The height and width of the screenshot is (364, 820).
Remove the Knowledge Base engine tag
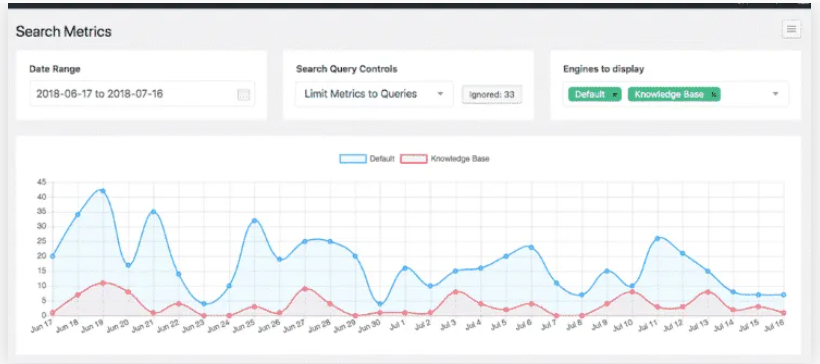click(713, 95)
